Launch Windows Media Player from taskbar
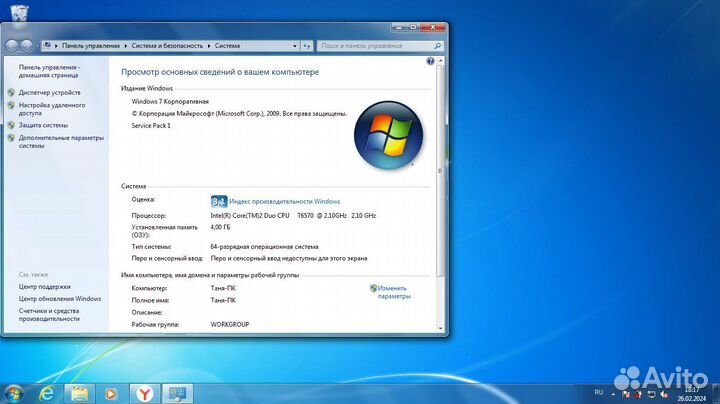The image size is (720, 404). tap(111, 393)
